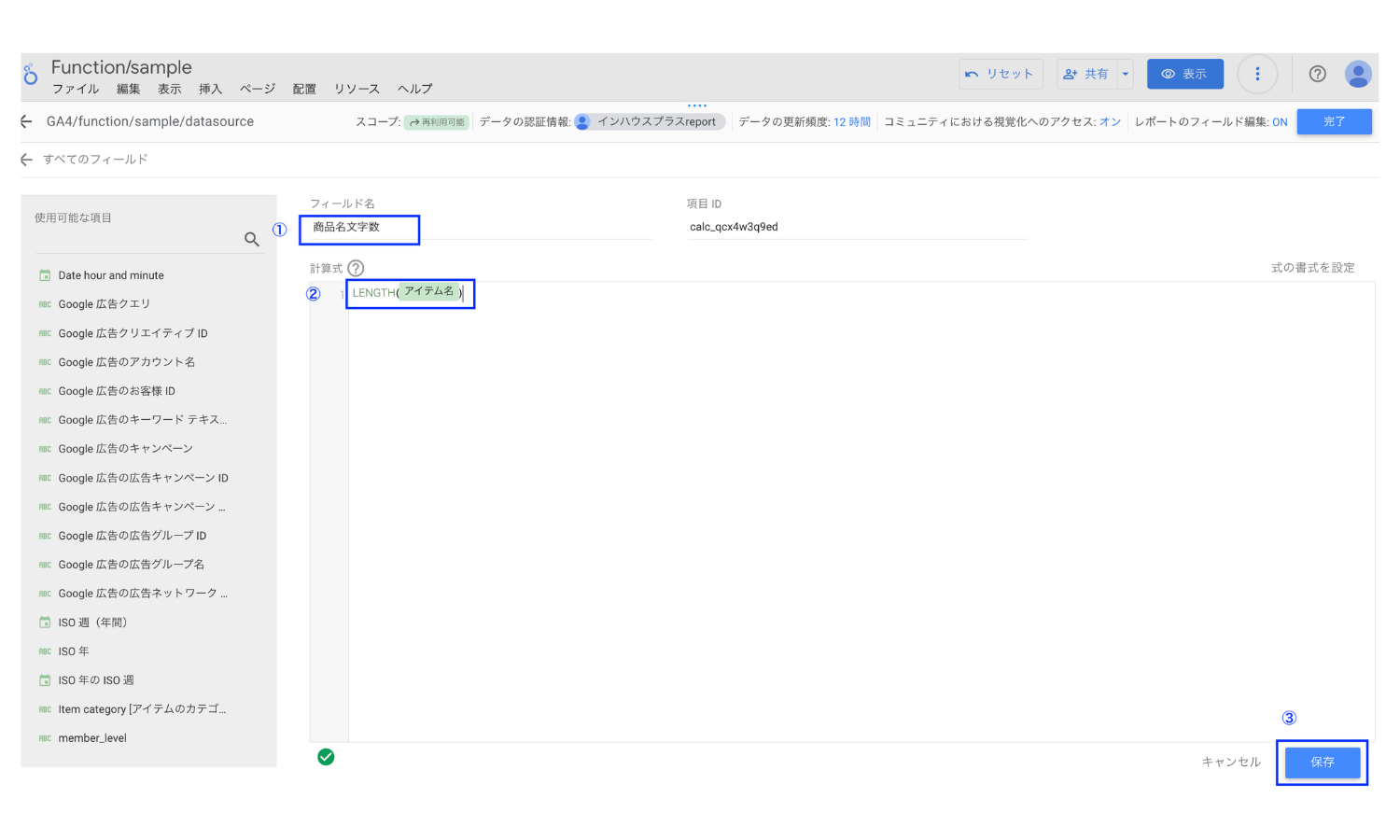Toggle report field editing ON setting
This screenshot has height=840, width=1400.
pos(1280,122)
